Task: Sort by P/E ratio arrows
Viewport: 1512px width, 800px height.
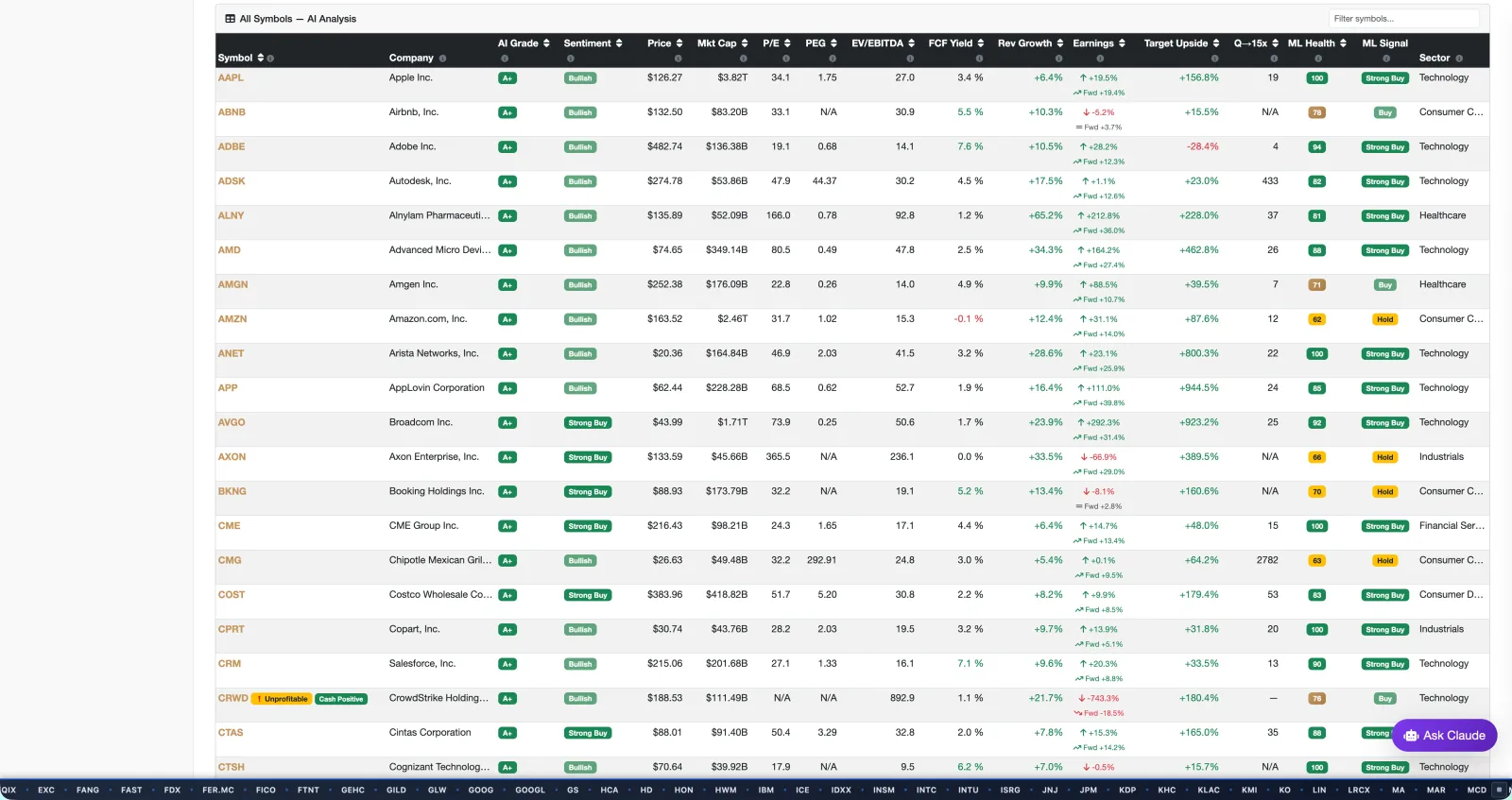Action: point(787,43)
